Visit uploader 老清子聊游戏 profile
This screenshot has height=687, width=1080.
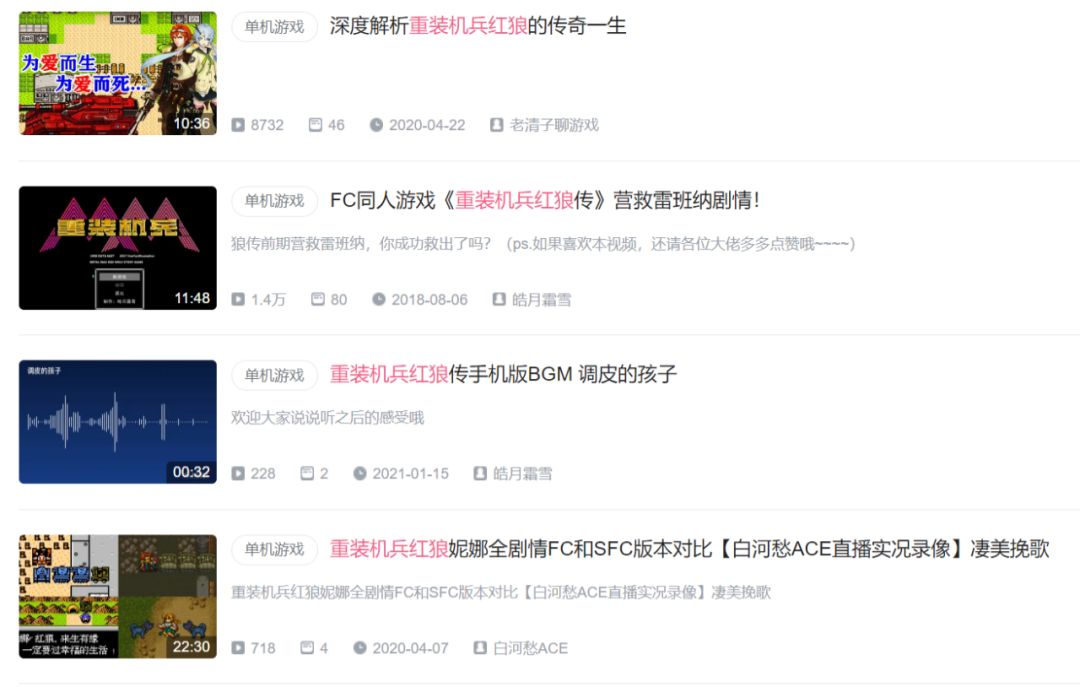point(554,125)
